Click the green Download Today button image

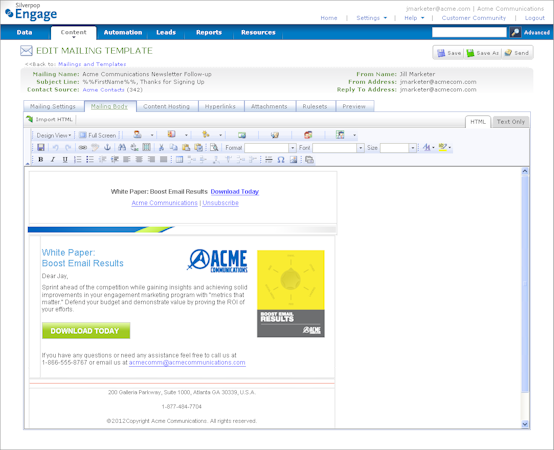pos(86,331)
